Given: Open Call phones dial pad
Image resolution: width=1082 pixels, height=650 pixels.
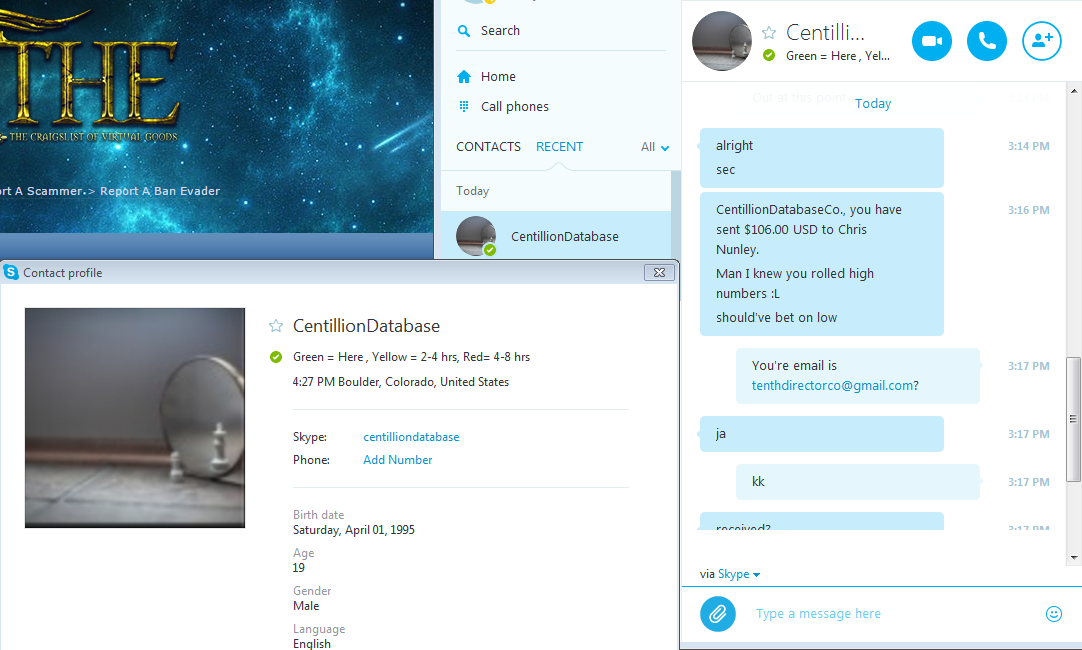Looking at the screenshot, I should tap(515, 106).
